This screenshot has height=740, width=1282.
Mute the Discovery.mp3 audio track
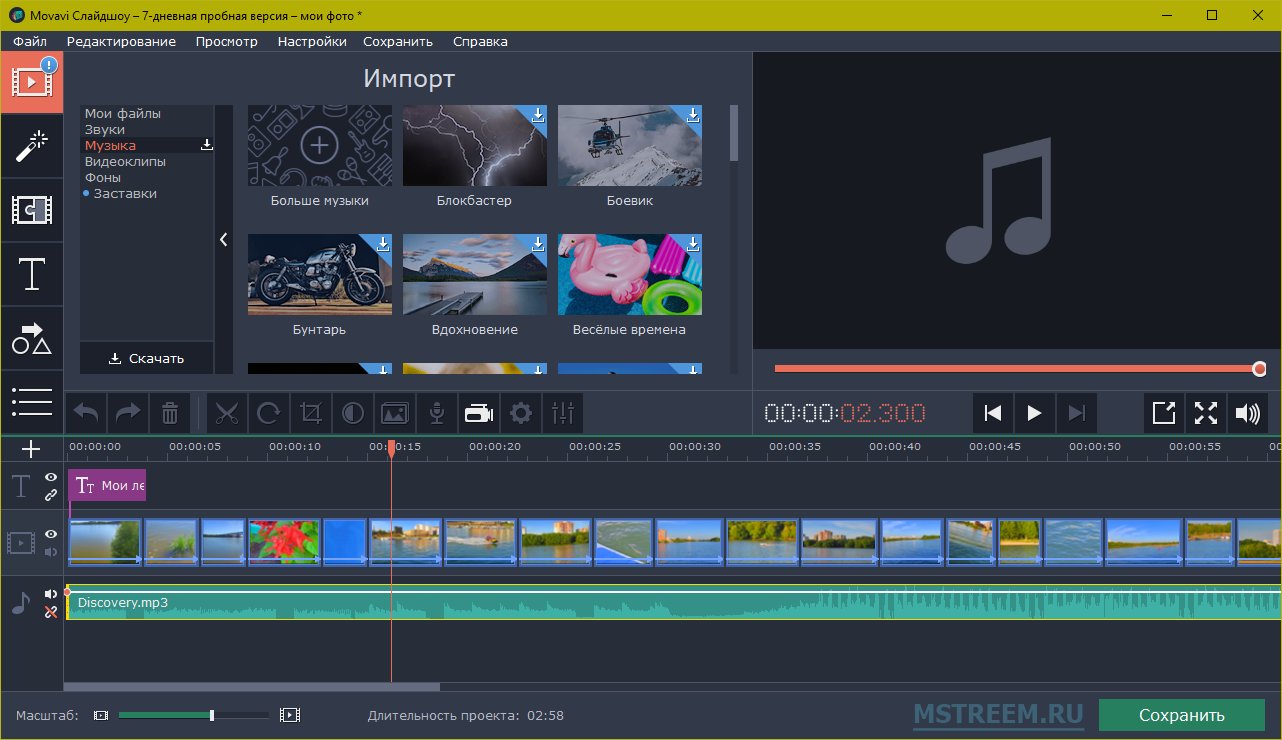point(51,594)
